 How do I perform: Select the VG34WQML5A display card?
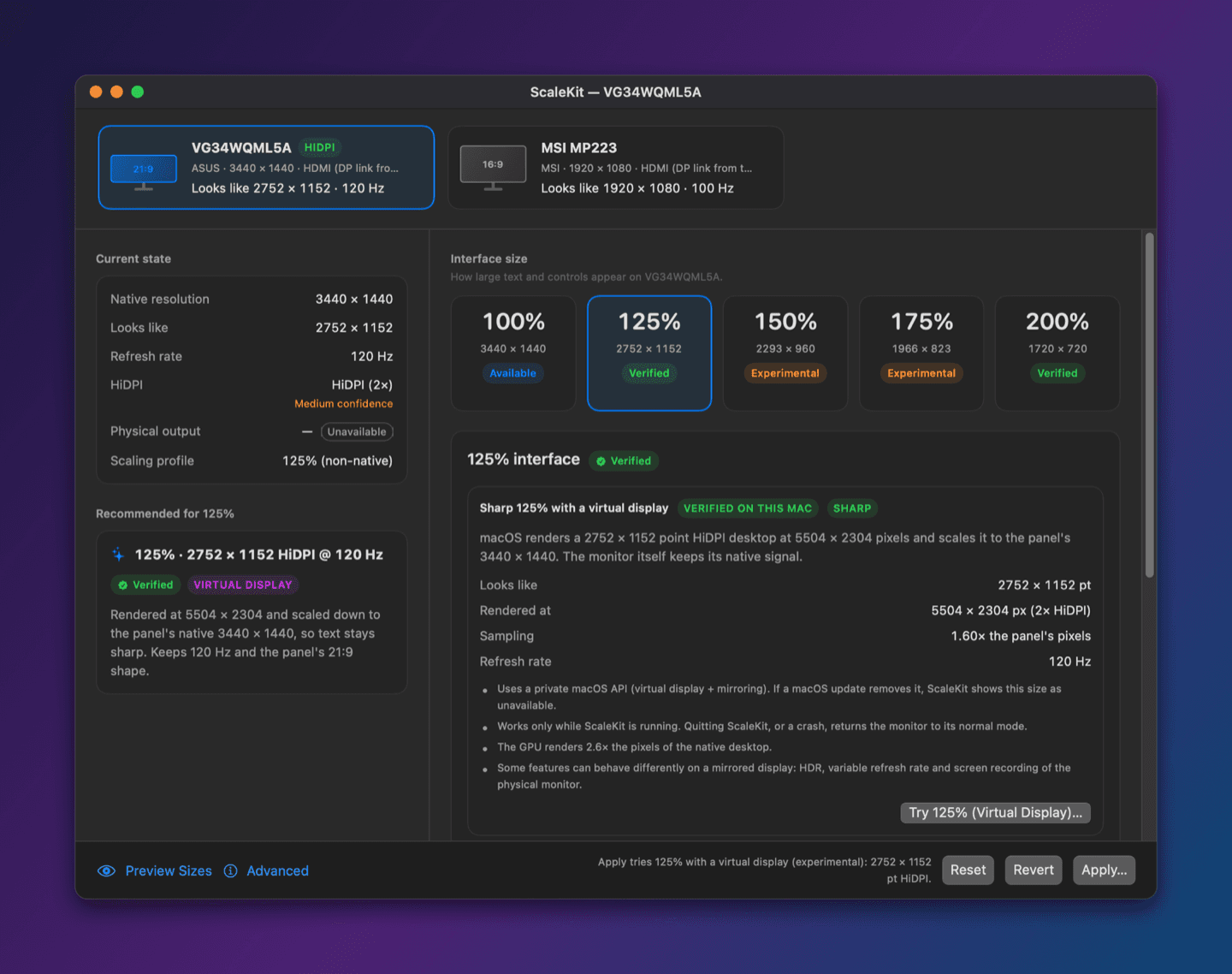(x=266, y=168)
